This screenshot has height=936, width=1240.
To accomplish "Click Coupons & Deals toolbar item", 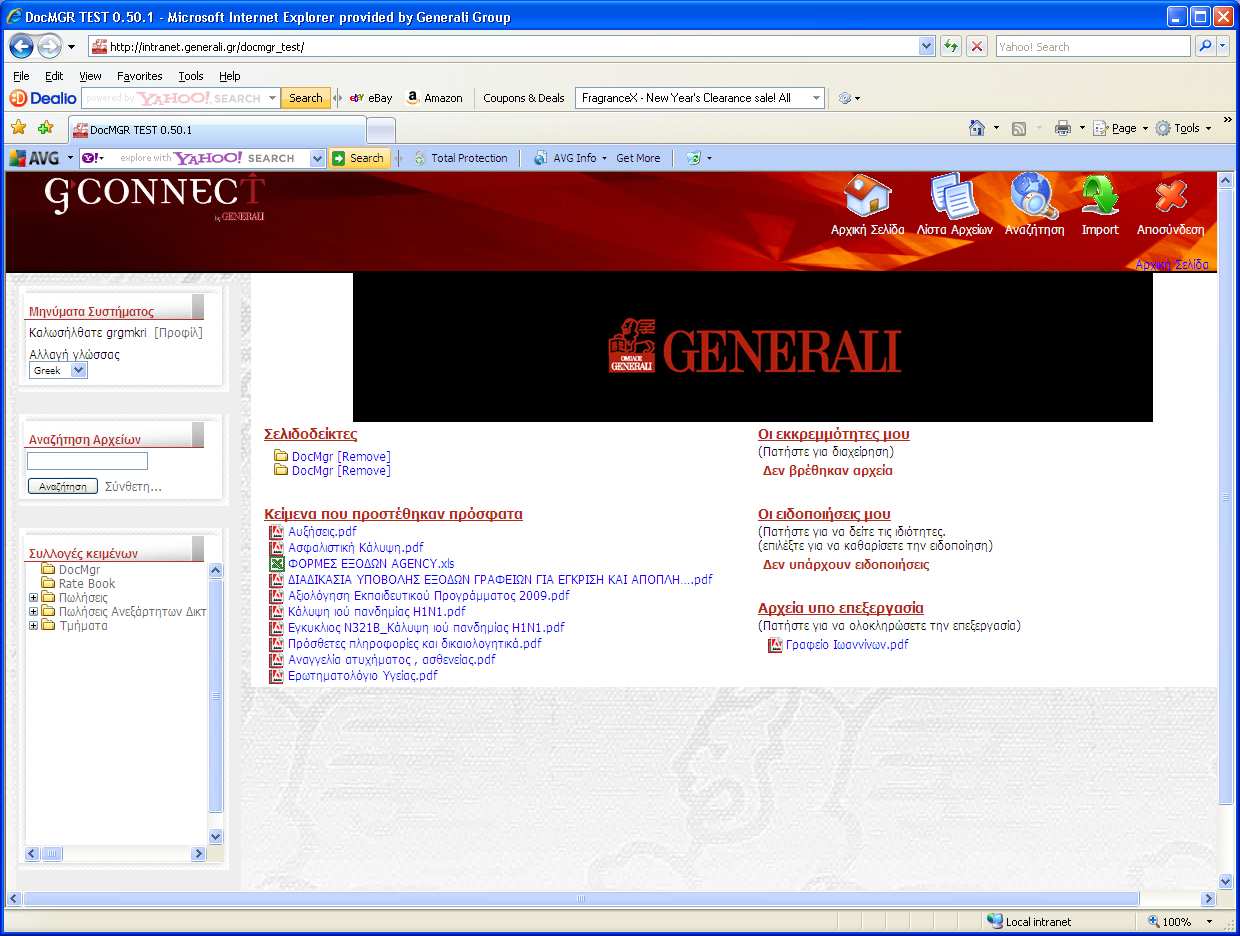I will tap(524, 98).
